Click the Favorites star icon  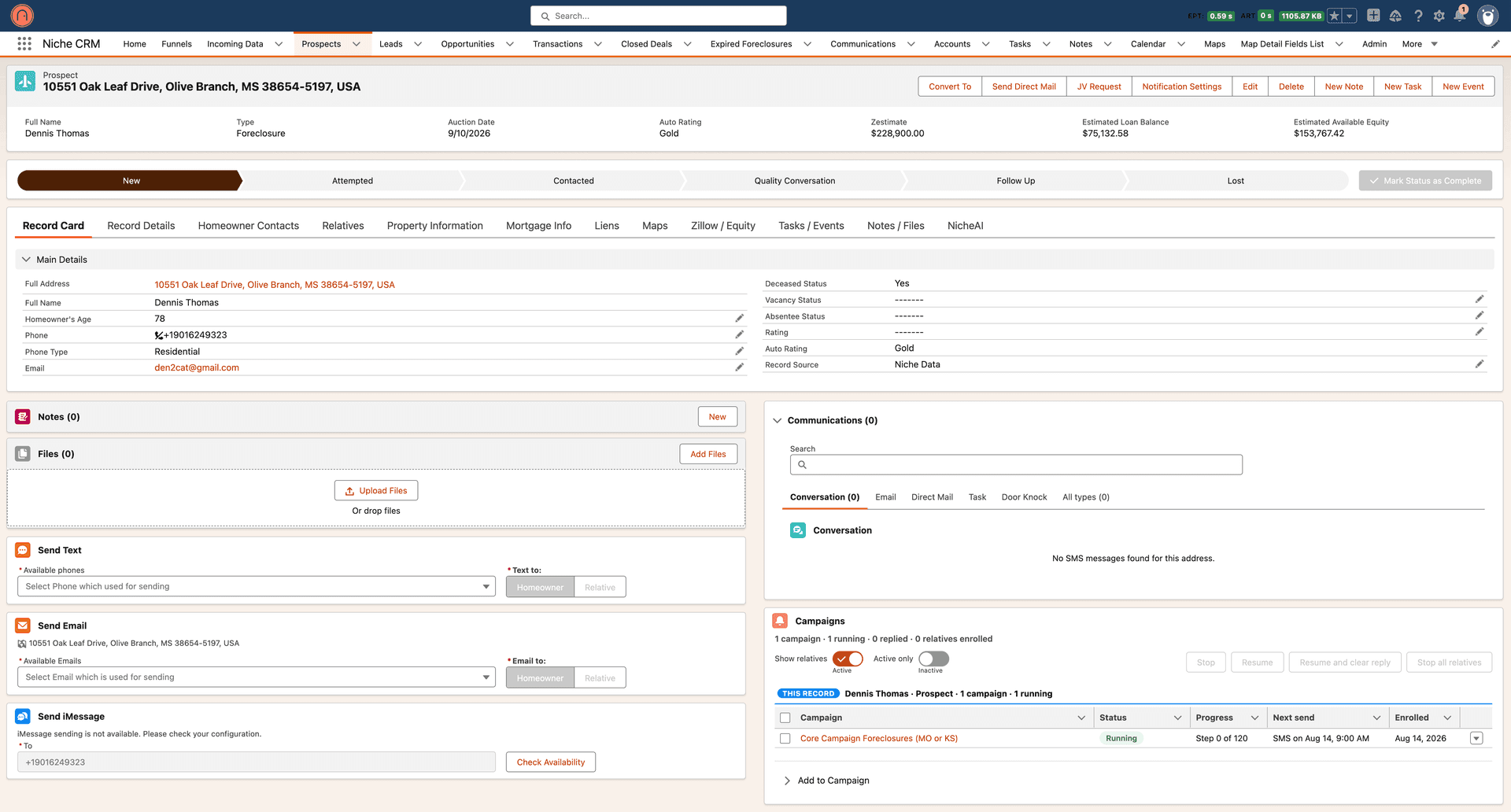pyautogui.click(x=1335, y=16)
